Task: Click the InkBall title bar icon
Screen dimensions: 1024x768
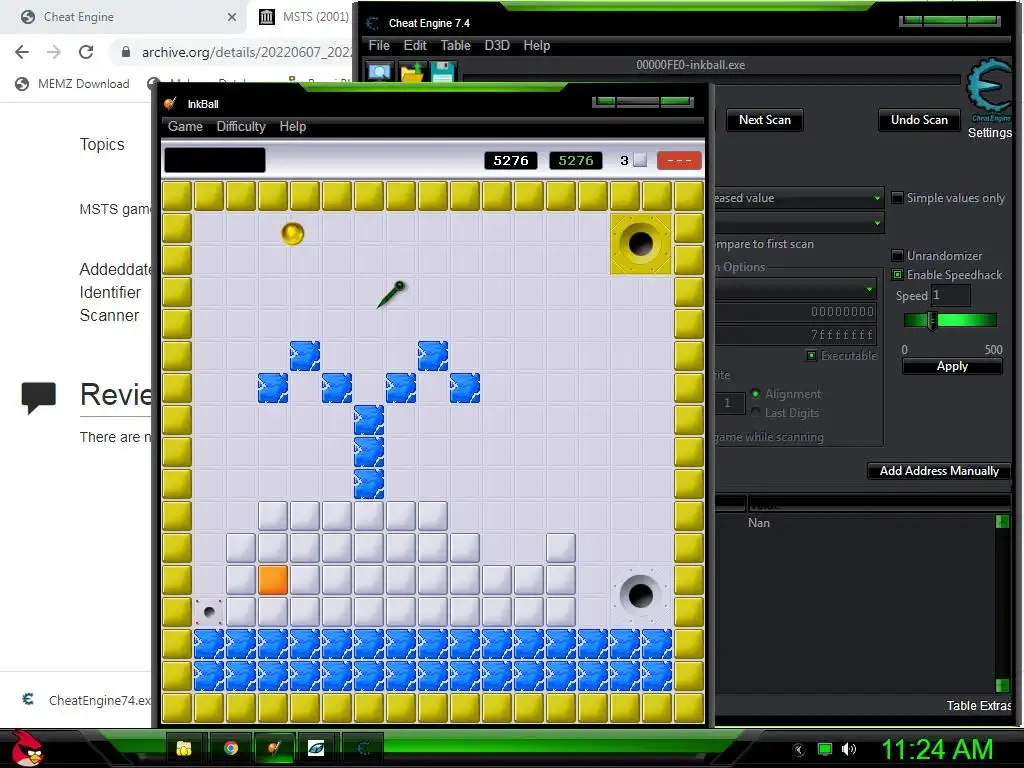Action: [x=170, y=103]
